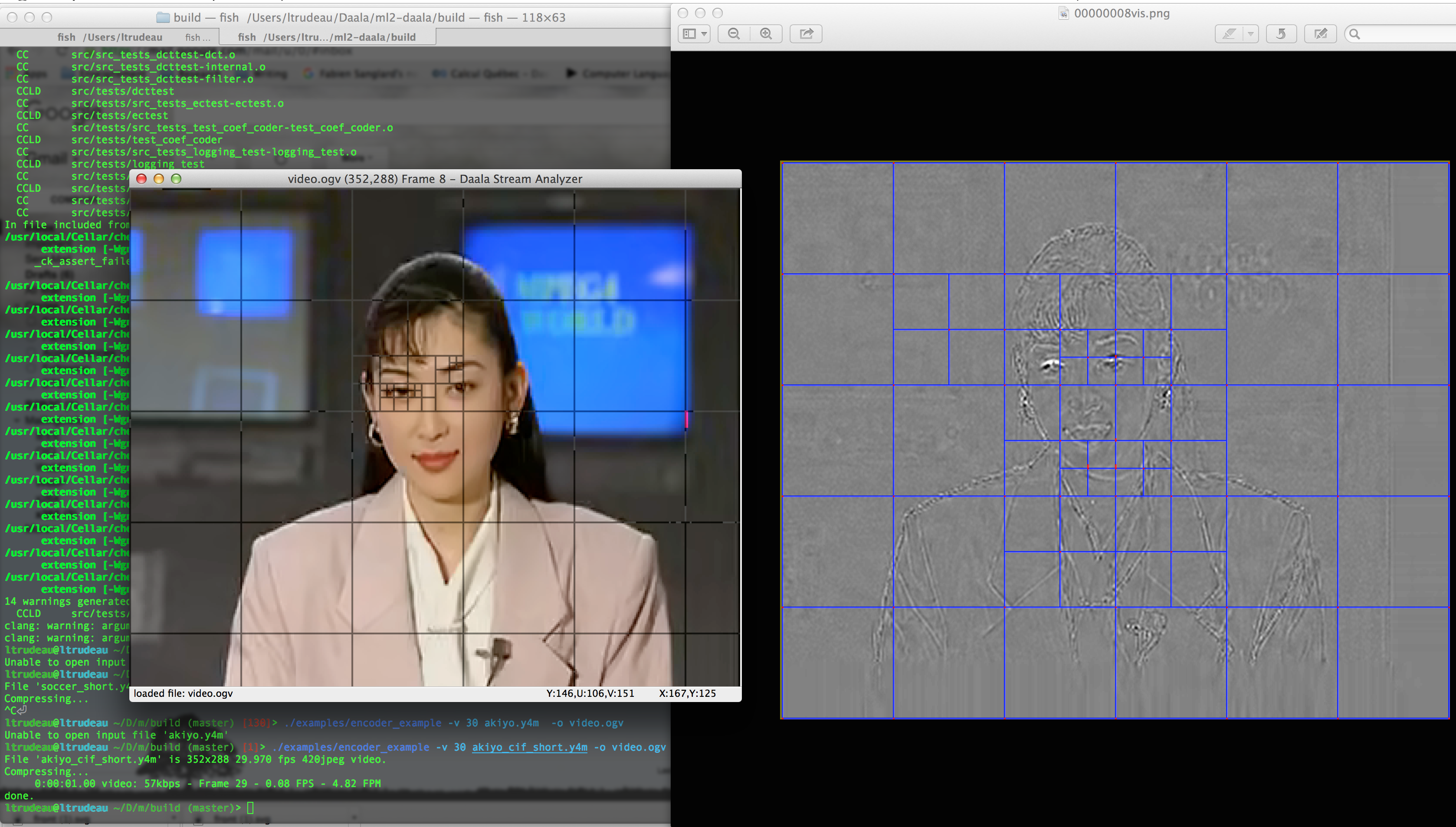The width and height of the screenshot is (1456, 827).
Task: Click the '57kbps - Frame 29' encoding stats line
Action: click(208, 783)
